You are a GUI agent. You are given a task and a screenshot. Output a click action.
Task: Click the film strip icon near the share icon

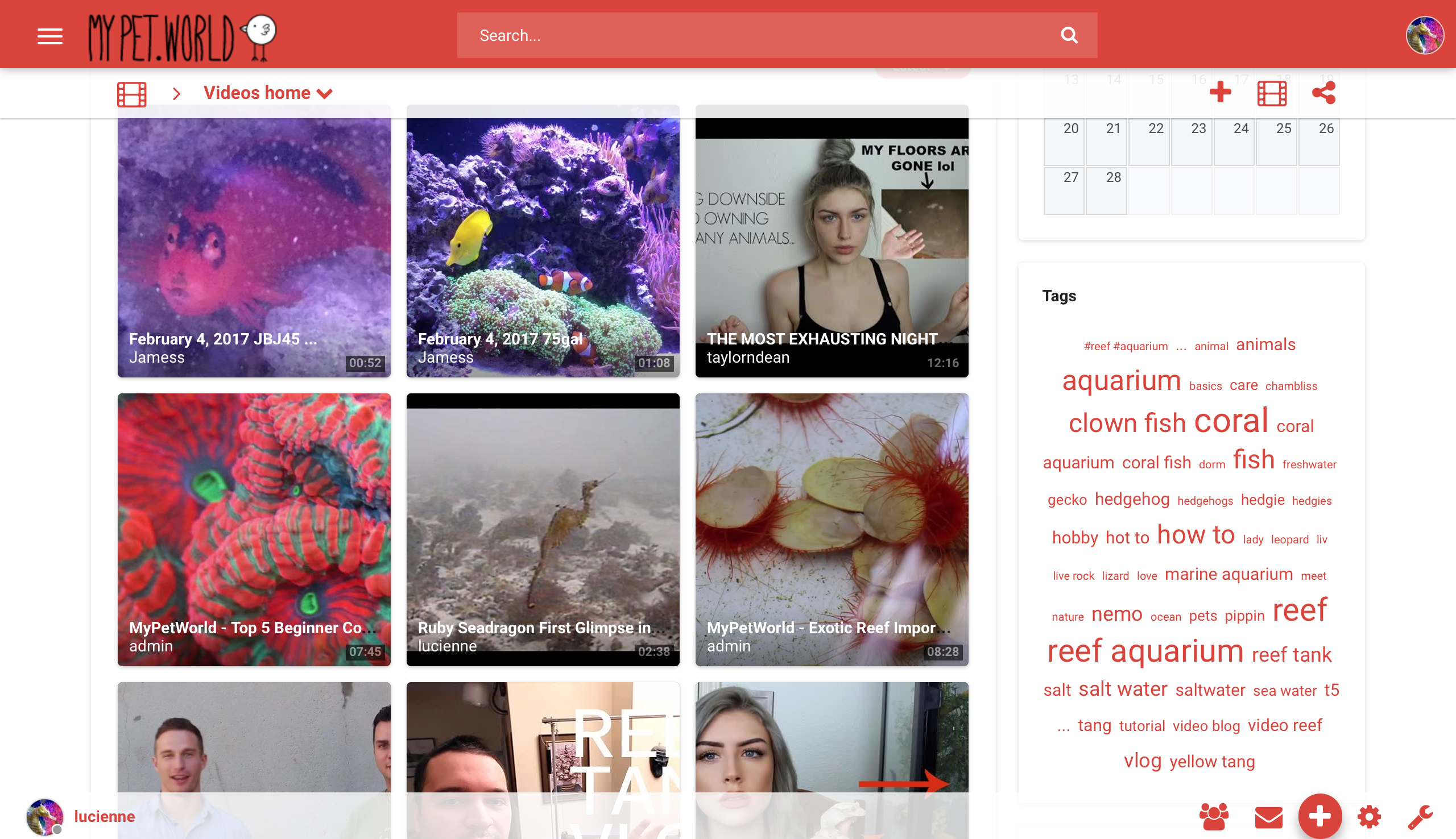[x=1272, y=93]
